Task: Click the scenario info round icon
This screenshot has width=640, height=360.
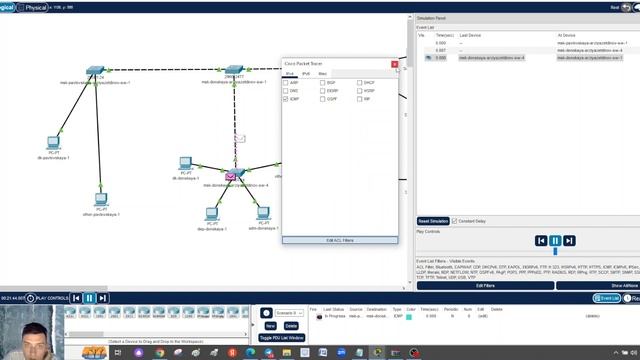Action: tap(266, 313)
